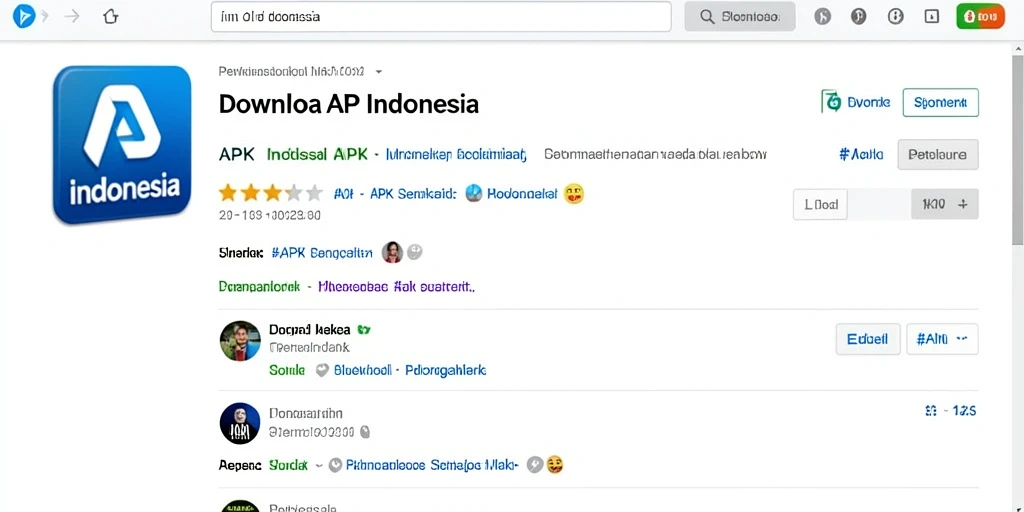
Task: Click the gray lightning circle icon
Action: (534, 464)
